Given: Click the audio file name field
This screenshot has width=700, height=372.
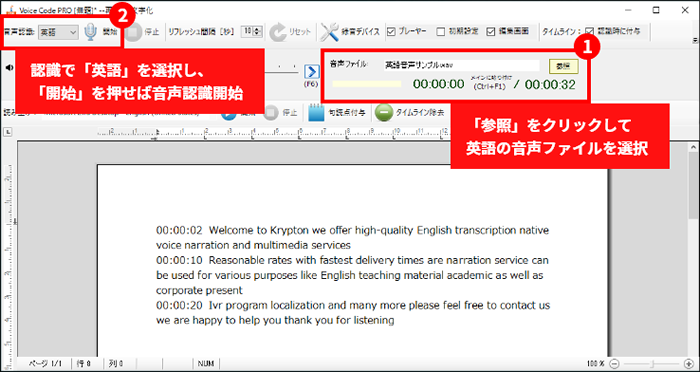Looking at the screenshot, I should click(x=461, y=65).
